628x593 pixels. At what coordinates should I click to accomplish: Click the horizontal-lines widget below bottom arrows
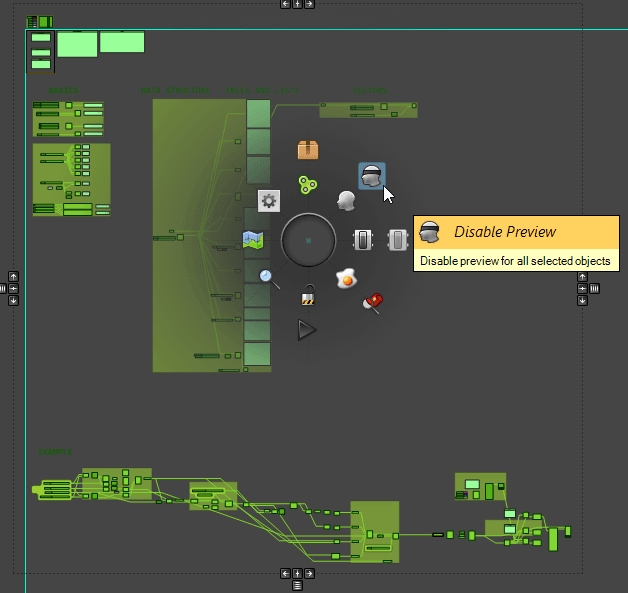[x=297, y=585]
